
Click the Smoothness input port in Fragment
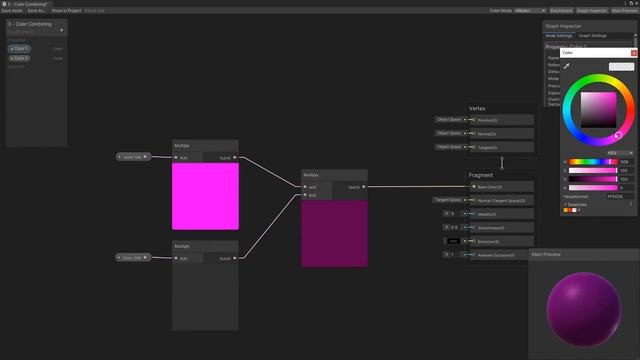pyautogui.click(x=474, y=227)
